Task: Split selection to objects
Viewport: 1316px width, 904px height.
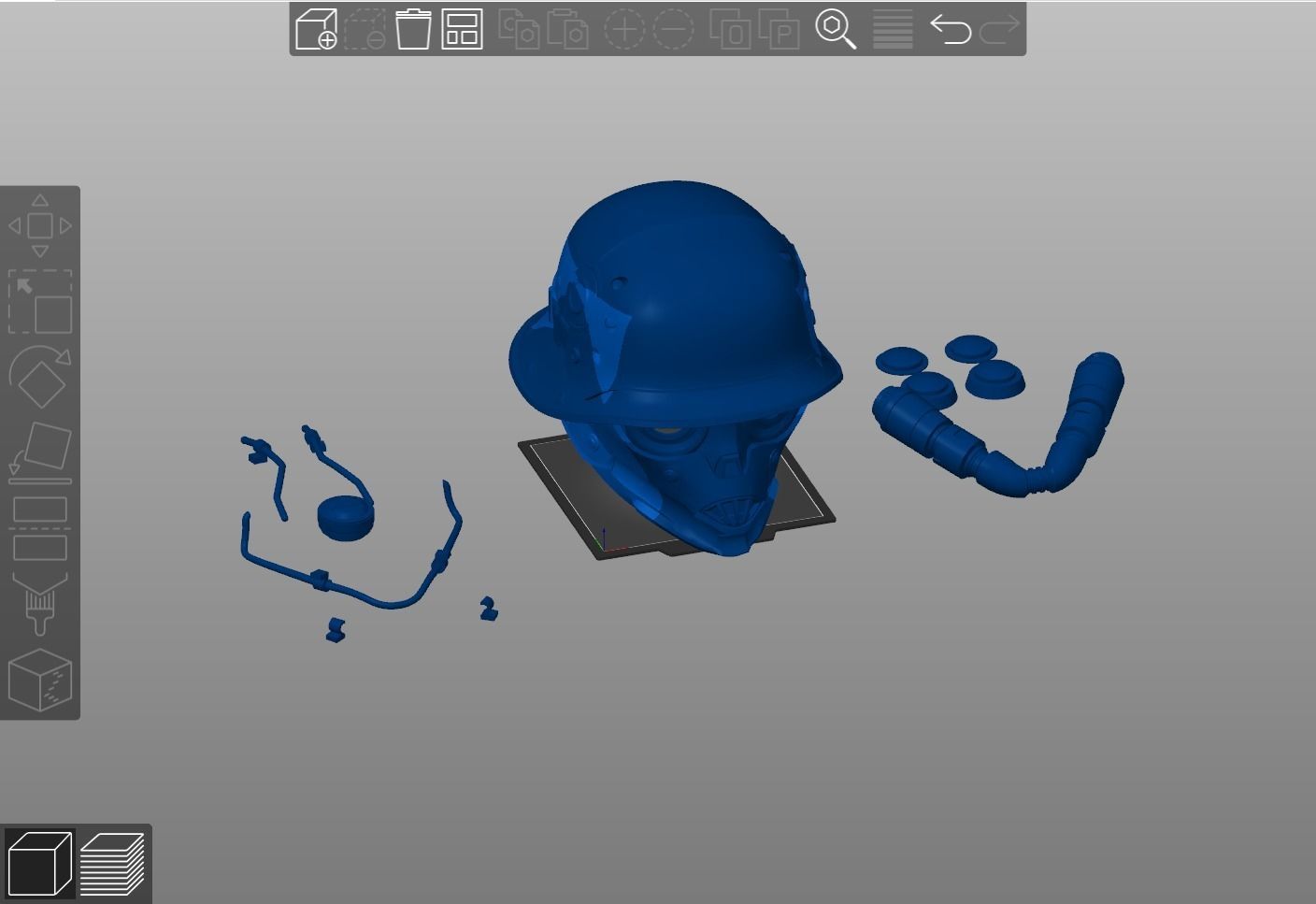Action: coord(730,29)
